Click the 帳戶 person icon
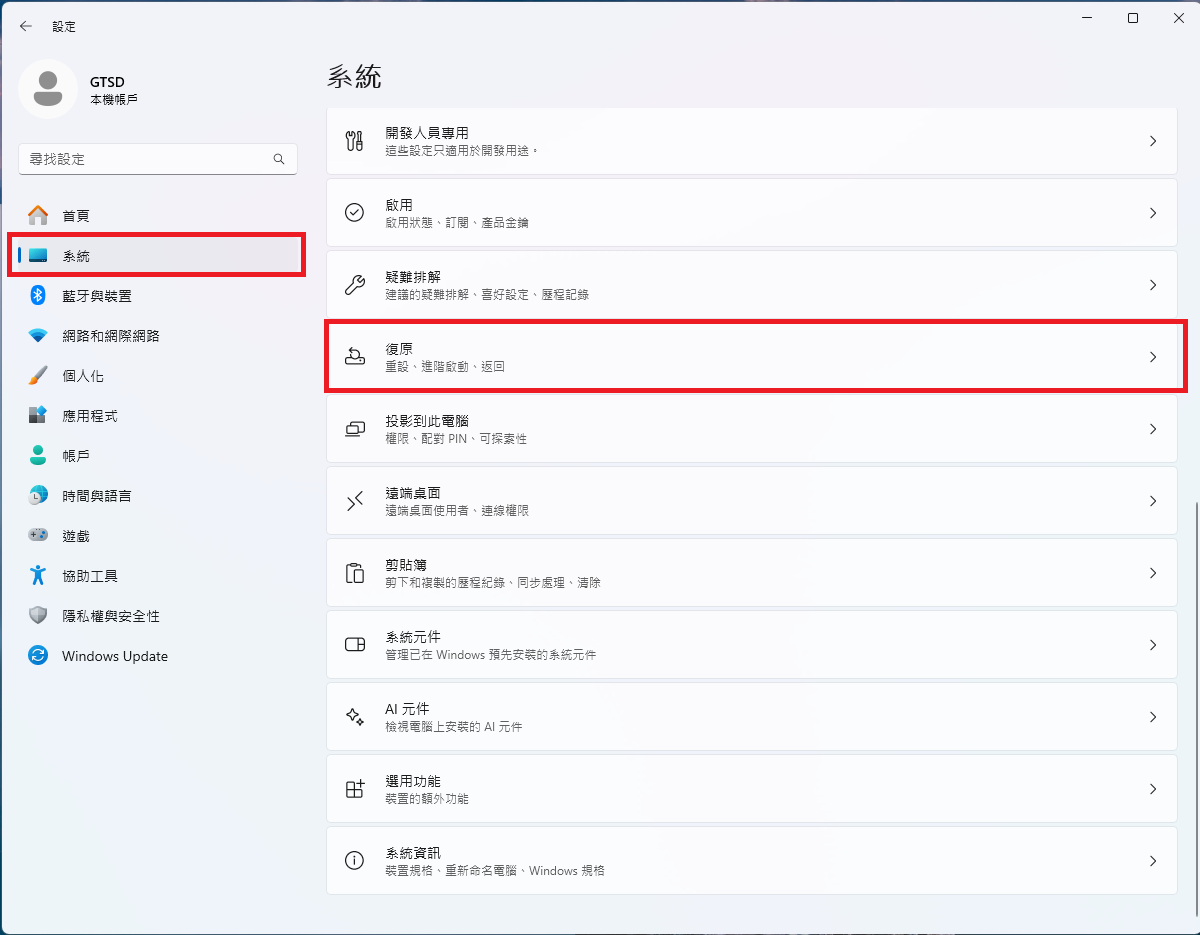This screenshot has width=1200, height=935. tap(38, 455)
